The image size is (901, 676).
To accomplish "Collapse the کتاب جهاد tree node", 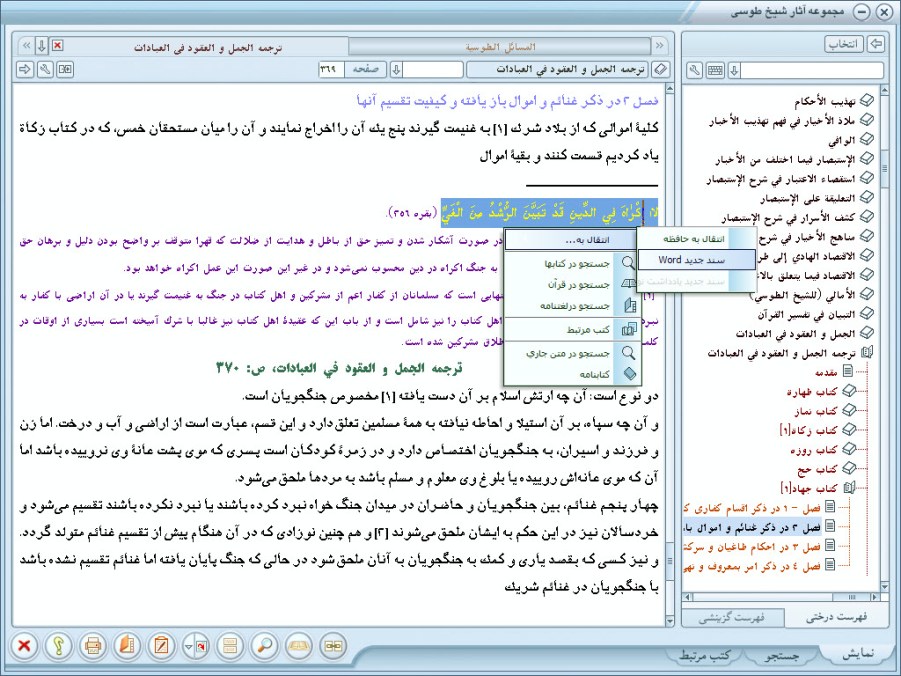I will coord(850,488).
